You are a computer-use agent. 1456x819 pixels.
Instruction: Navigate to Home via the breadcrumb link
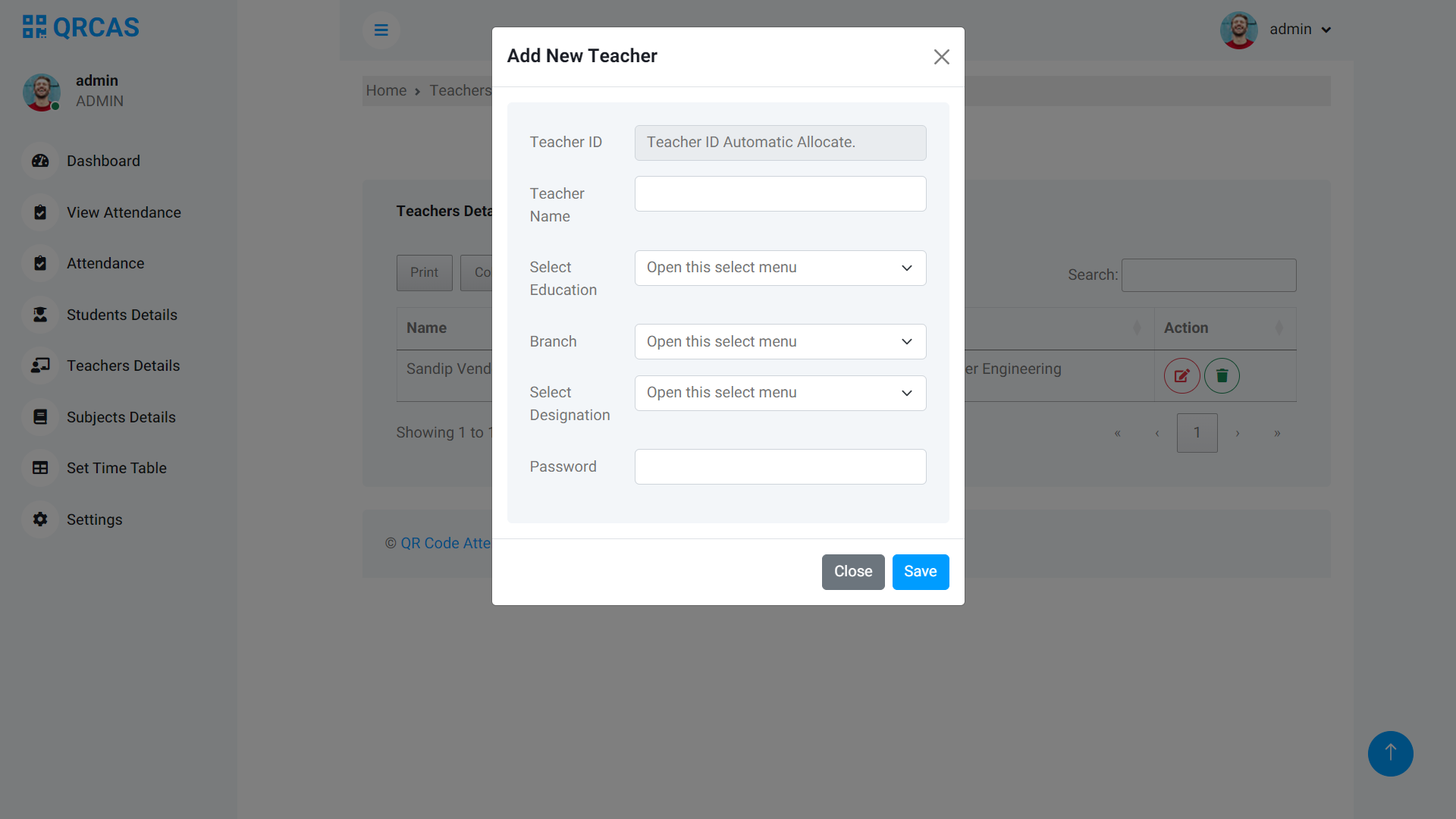(386, 90)
